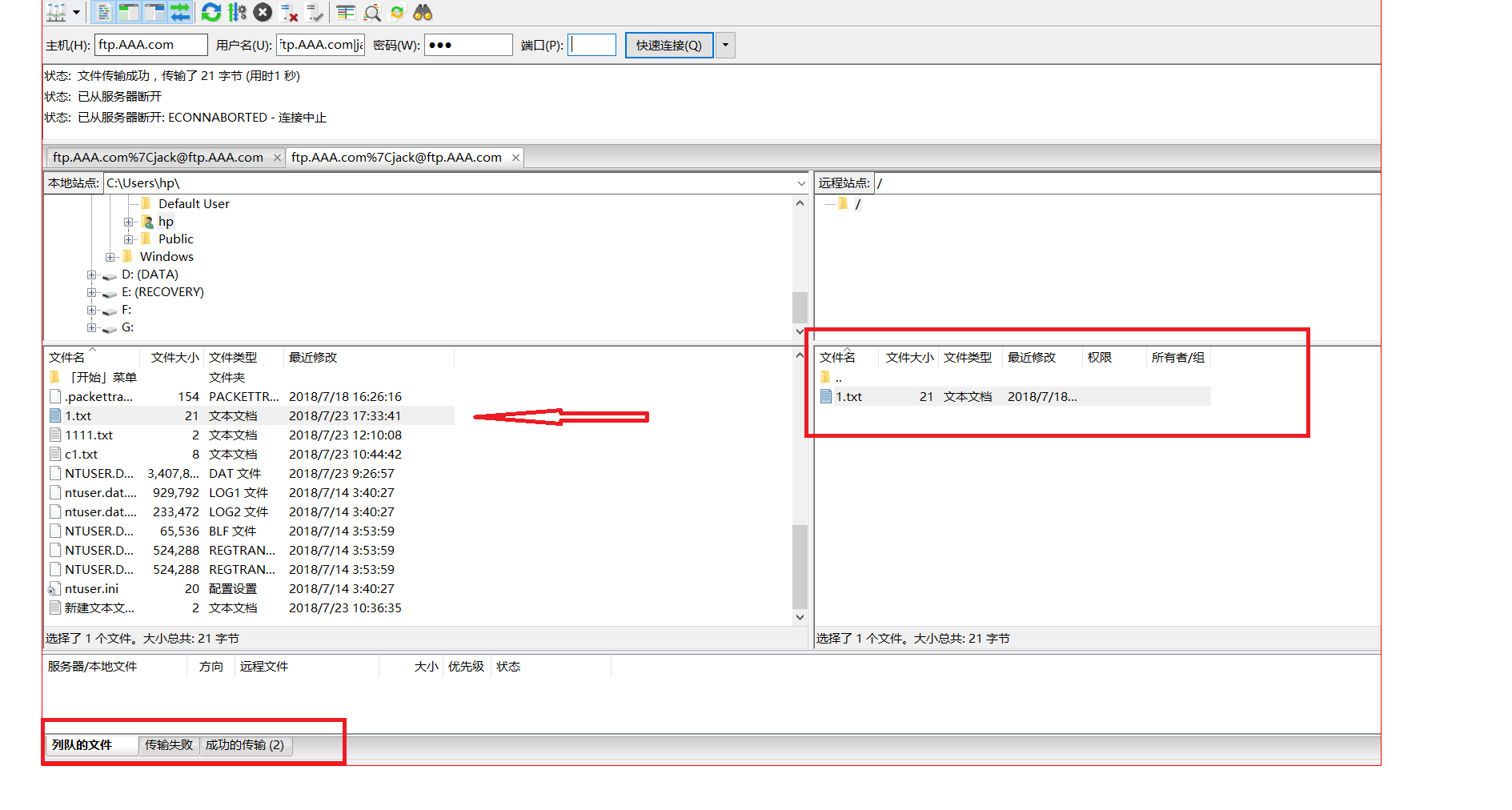Select local file 1111.txt
The height and width of the screenshot is (810, 1512).
pyautogui.click(x=250, y=435)
